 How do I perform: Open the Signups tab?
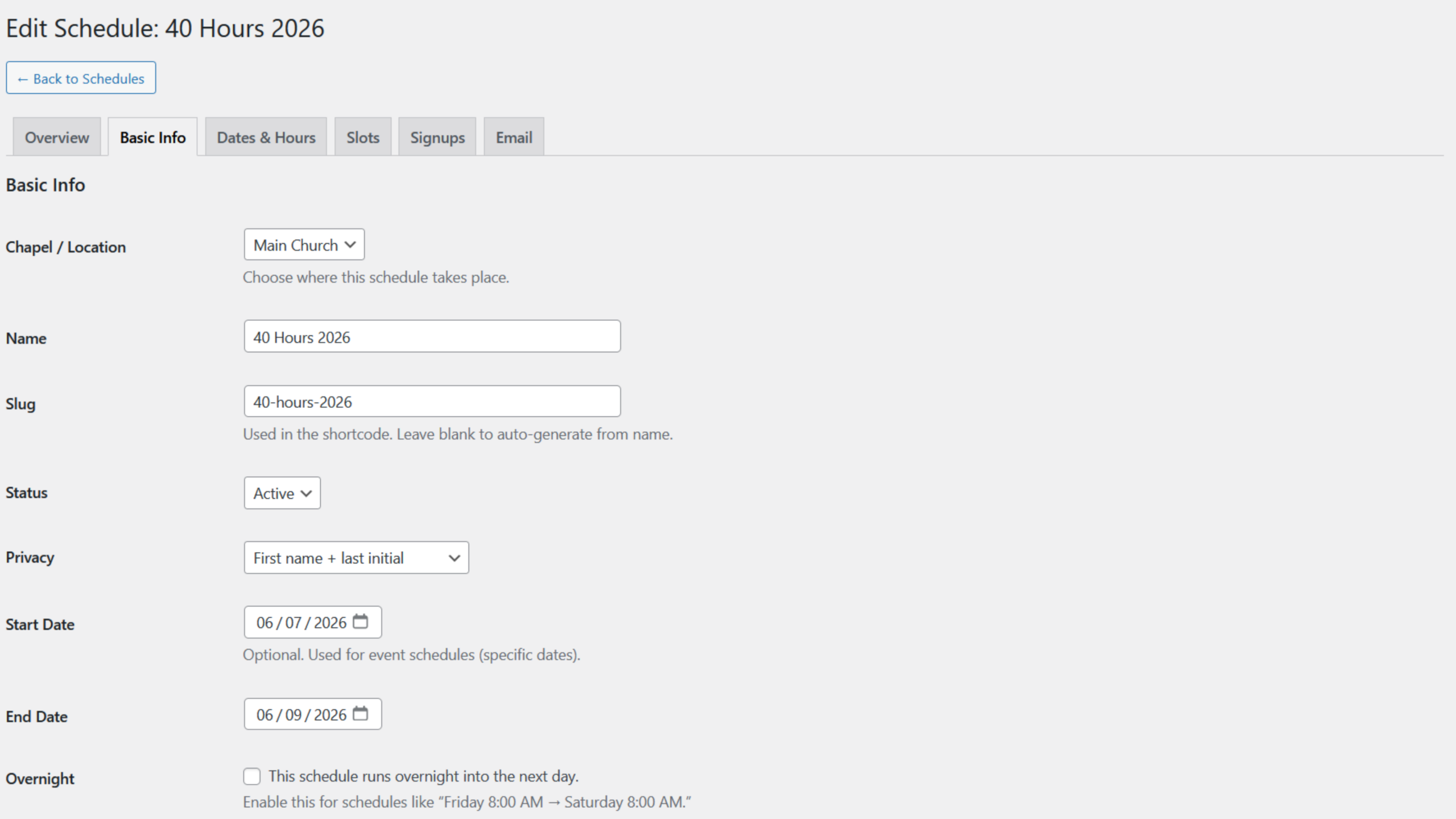(x=437, y=138)
